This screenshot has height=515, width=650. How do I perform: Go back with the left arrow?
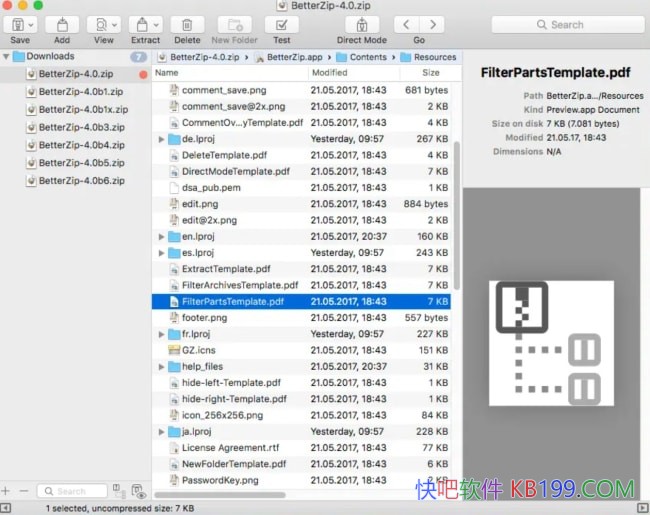tap(406, 24)
